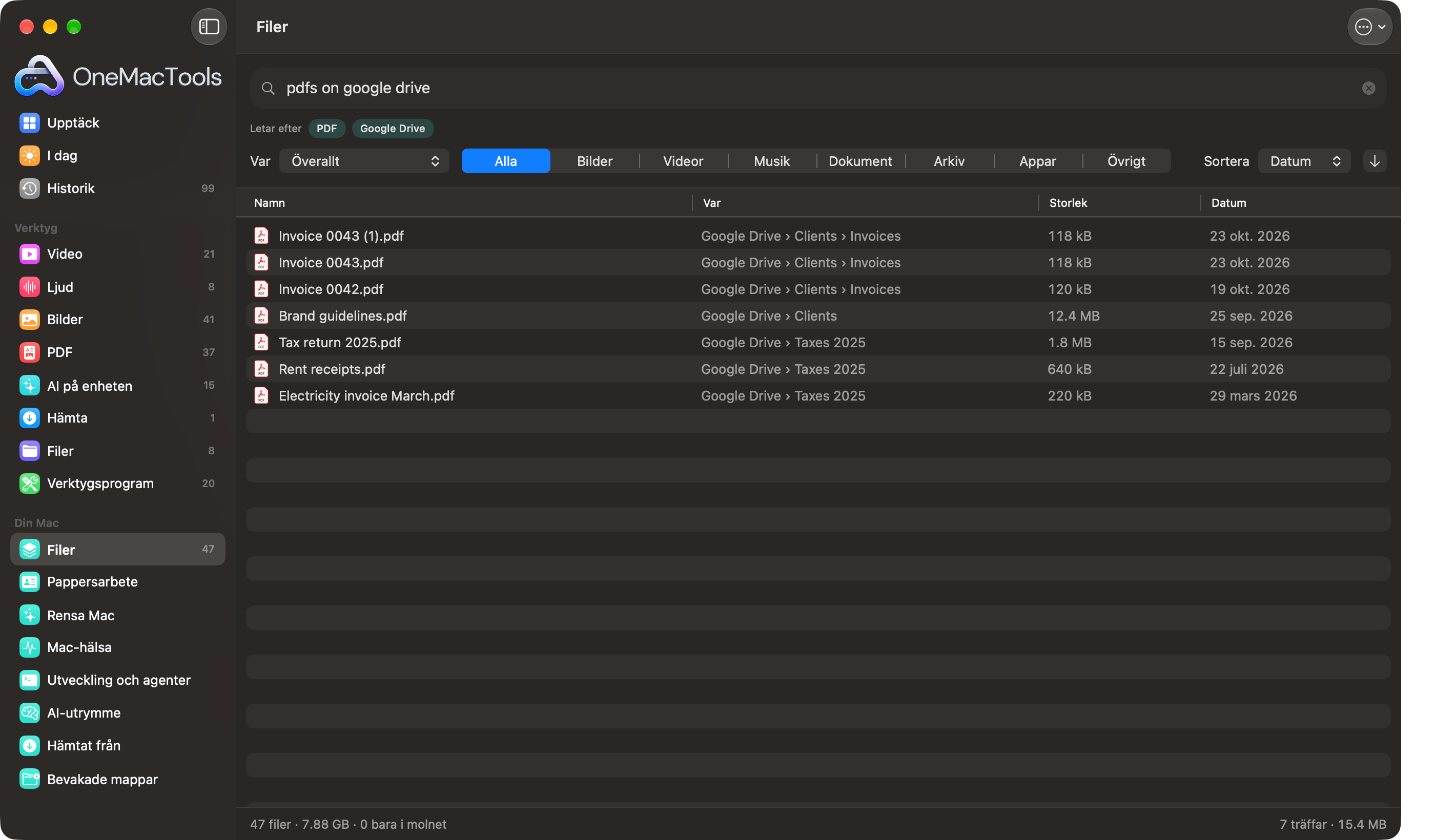
Task: Switch to the Videor filter tab
Action: 683,161
